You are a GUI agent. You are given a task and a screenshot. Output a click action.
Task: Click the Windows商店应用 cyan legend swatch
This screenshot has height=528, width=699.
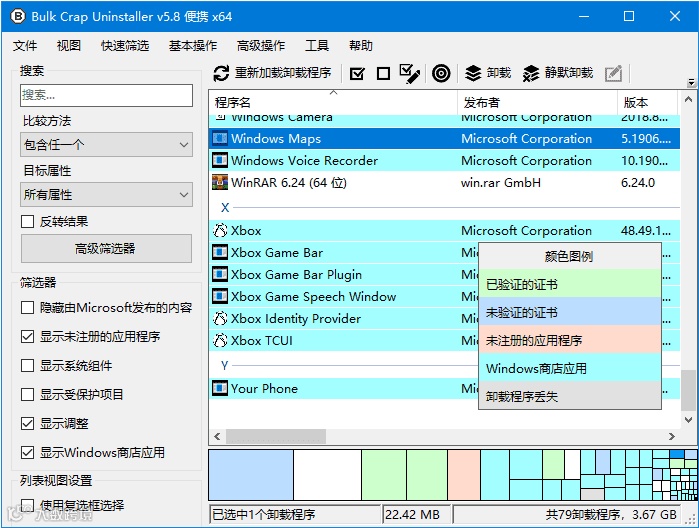click(570, 368)
